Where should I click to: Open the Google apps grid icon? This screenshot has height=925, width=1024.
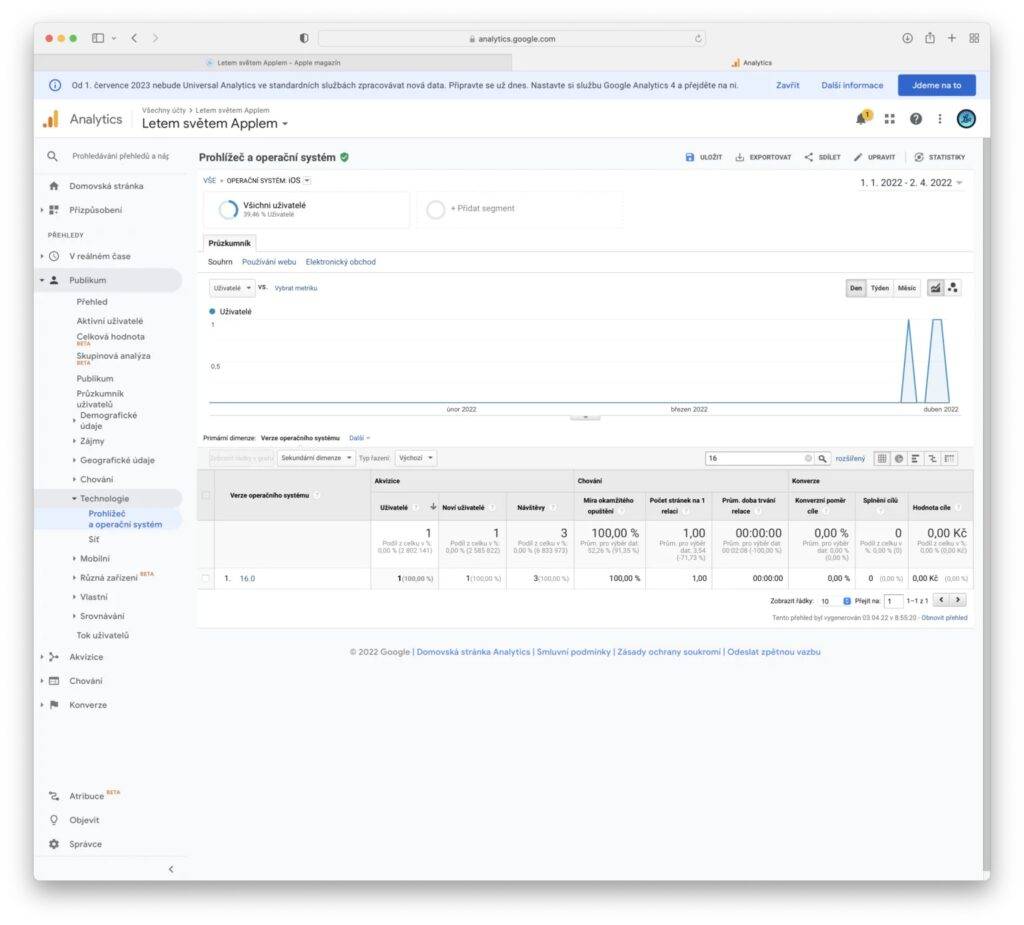pyautogui.click(x=889, y=119)
